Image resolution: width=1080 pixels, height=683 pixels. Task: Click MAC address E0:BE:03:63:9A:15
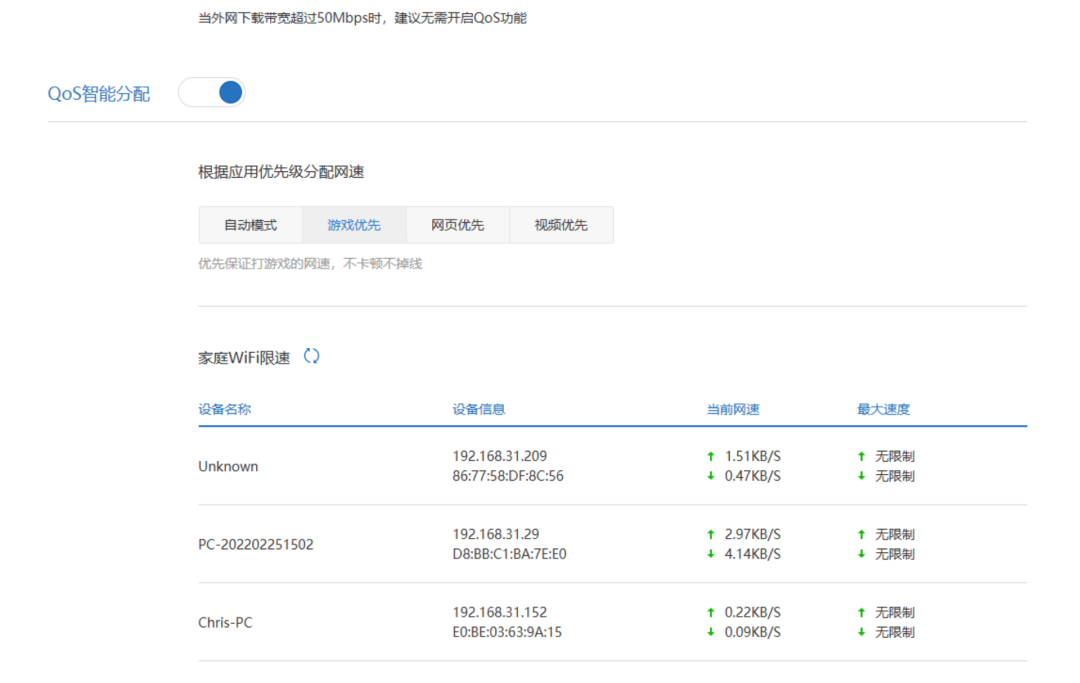(507, 632)
